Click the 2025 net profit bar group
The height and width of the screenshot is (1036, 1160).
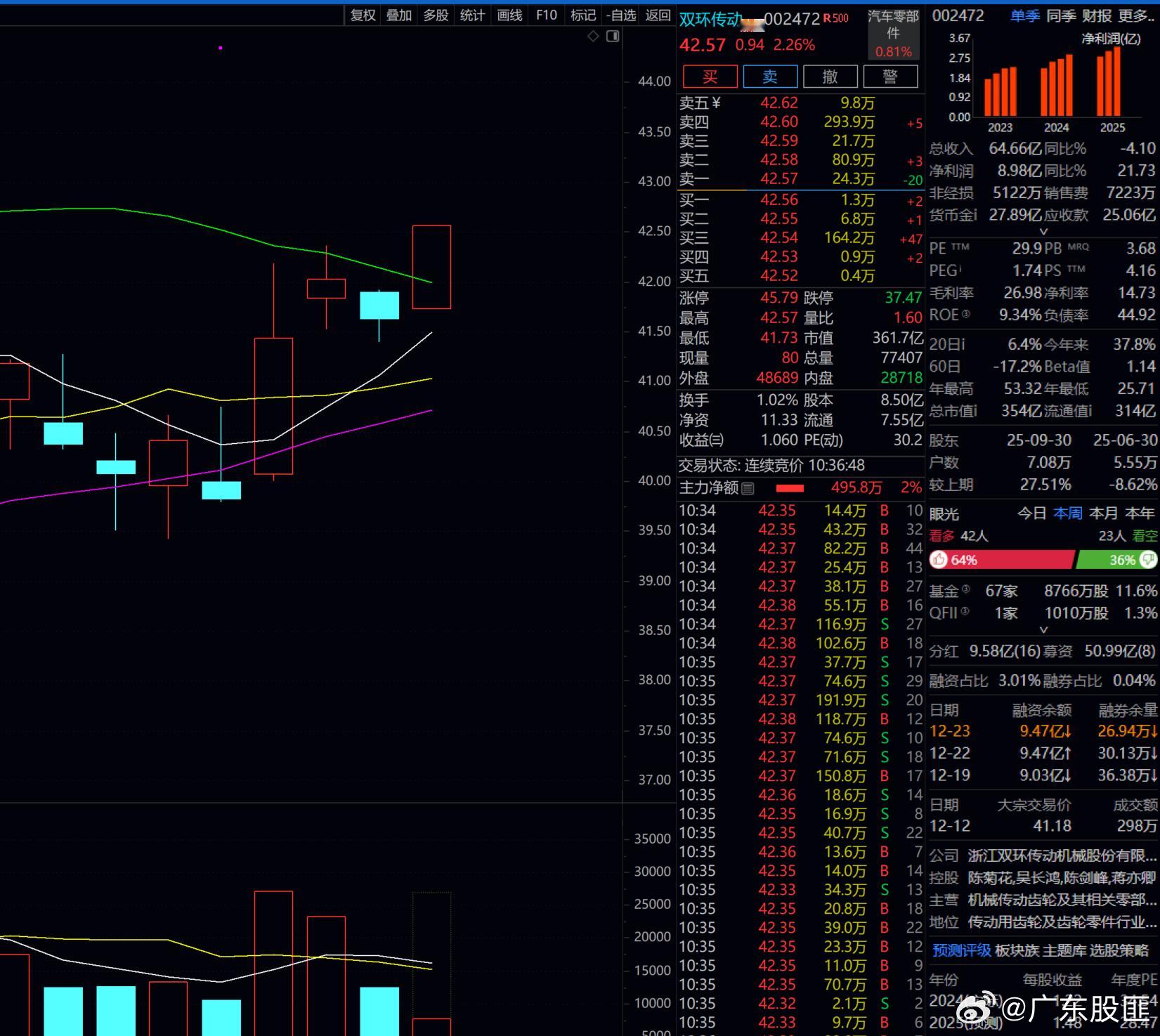pos(1109,81)
